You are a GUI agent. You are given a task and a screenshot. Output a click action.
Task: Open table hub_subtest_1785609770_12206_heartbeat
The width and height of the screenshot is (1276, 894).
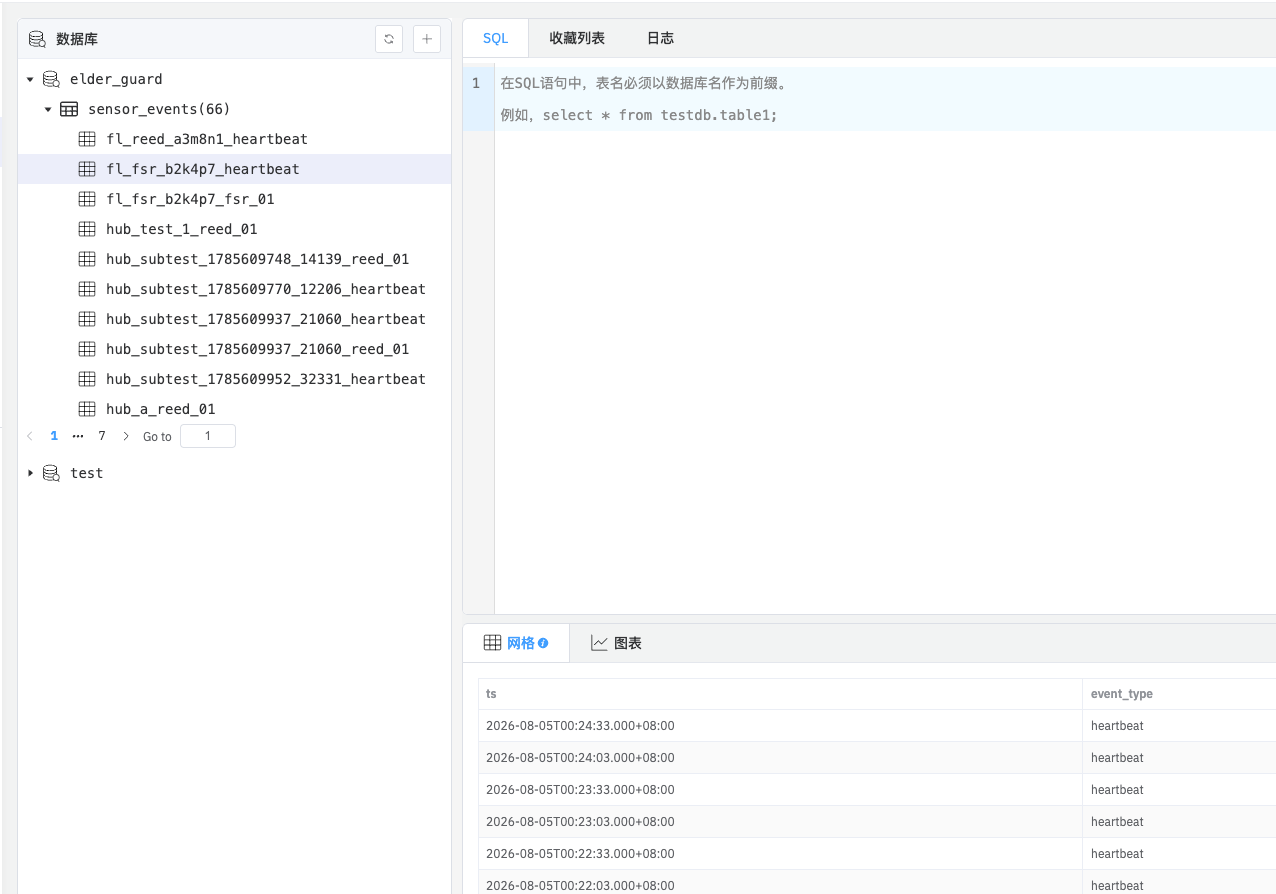[266, 289]
